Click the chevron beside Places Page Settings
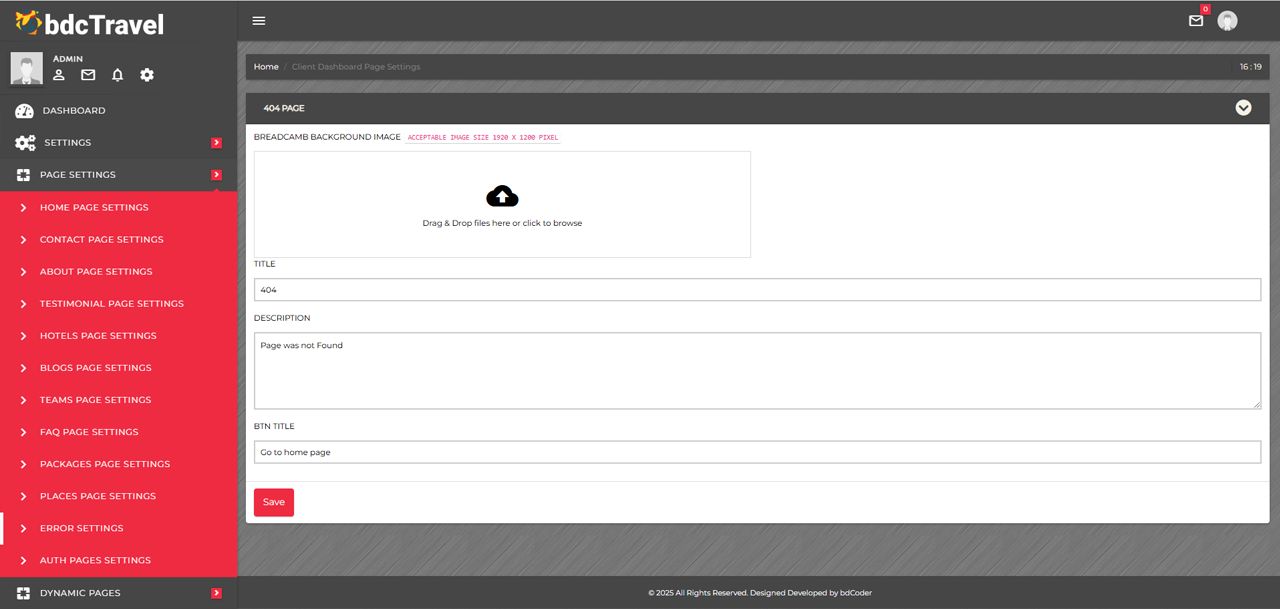 (23, 496)
